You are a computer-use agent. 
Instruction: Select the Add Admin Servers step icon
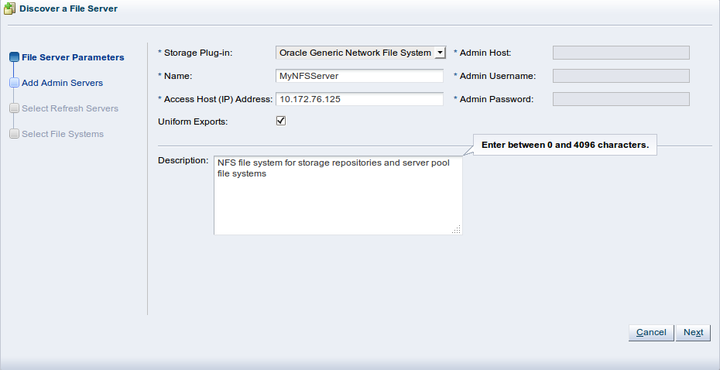(x=14, y=83)
